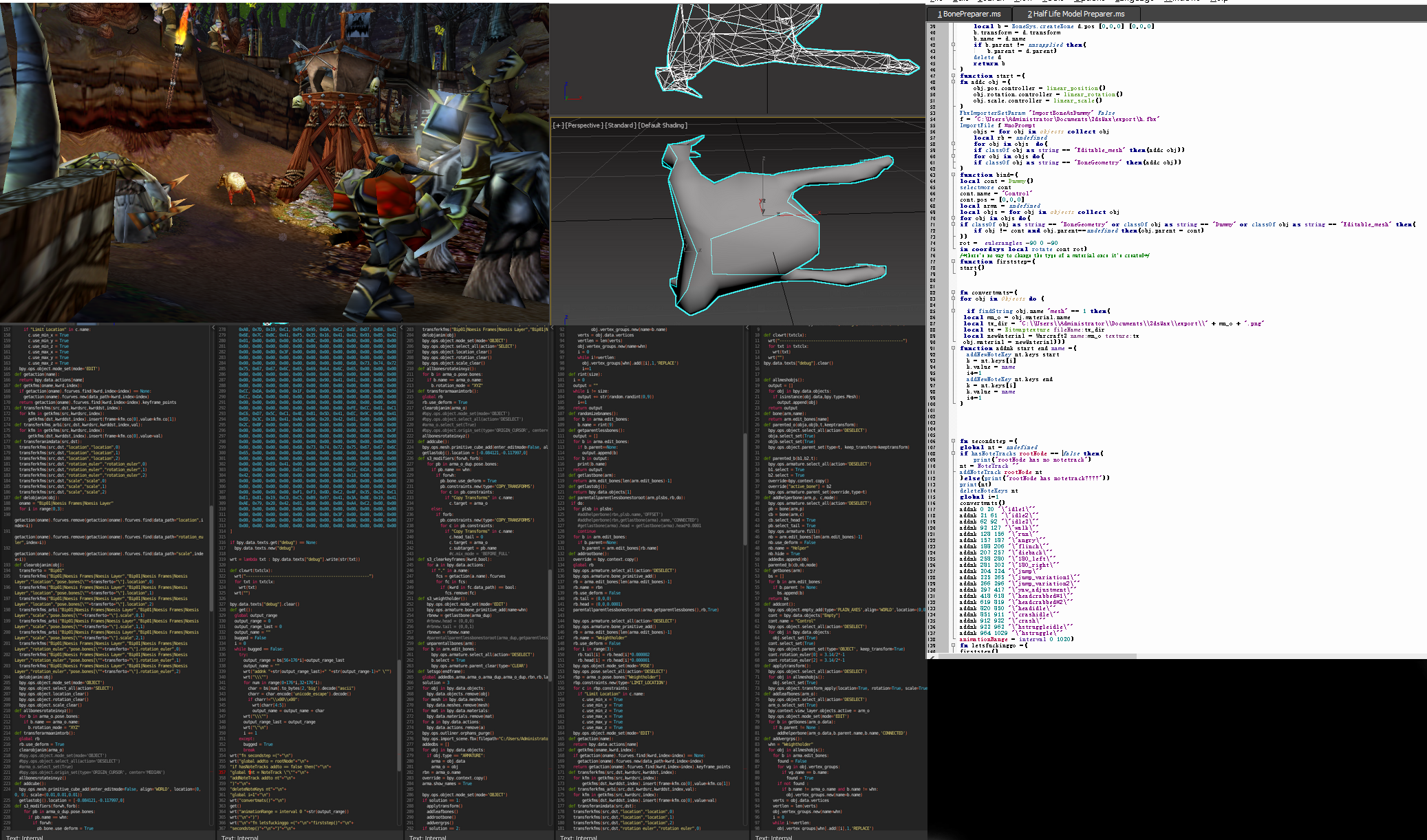
Task: Collapse the 'function start' fold at line 47
Action: [953, 76]
